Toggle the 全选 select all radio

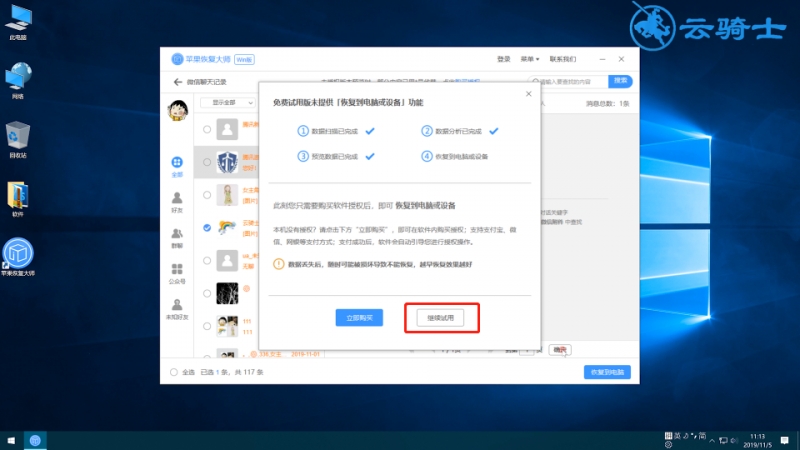174,372
